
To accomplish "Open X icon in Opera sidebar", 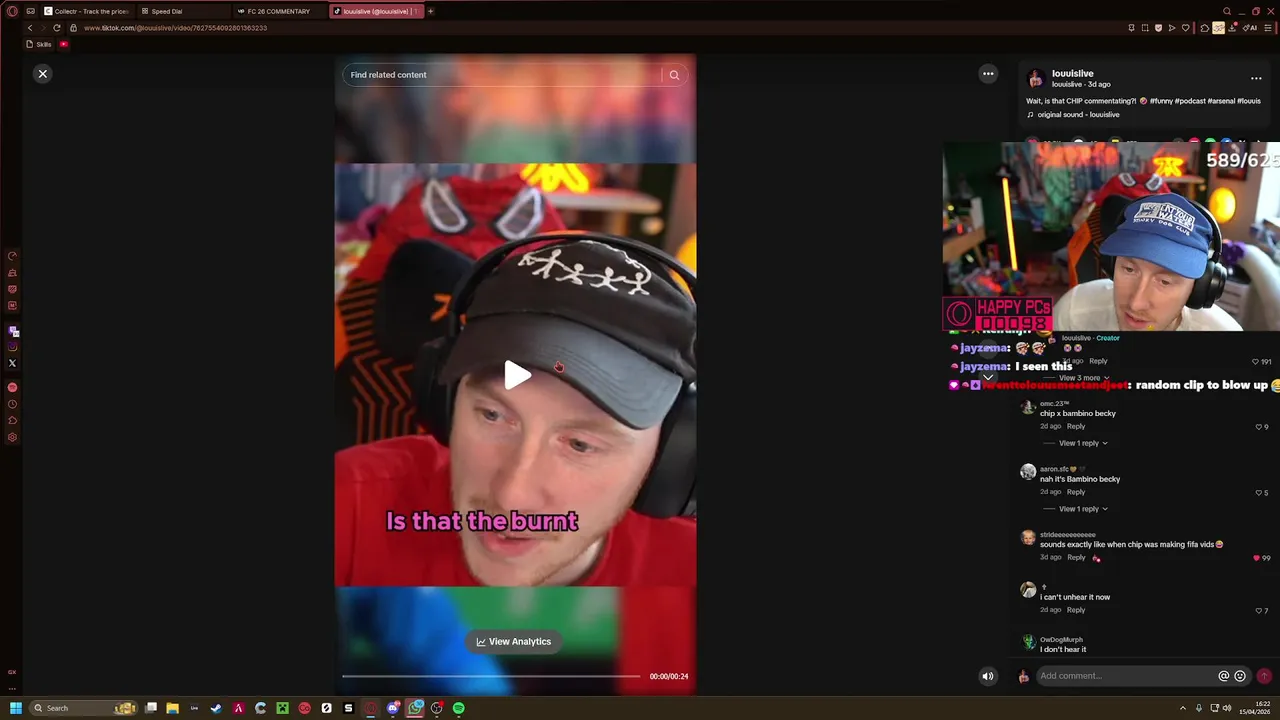I will 12,363.
